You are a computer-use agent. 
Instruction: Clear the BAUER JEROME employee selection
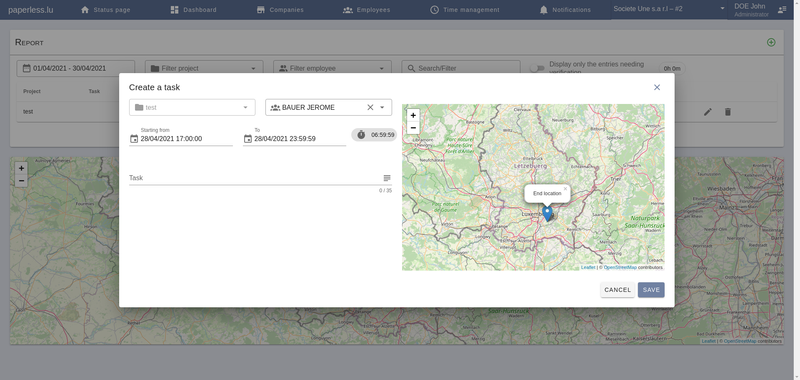tap(370, 107)
